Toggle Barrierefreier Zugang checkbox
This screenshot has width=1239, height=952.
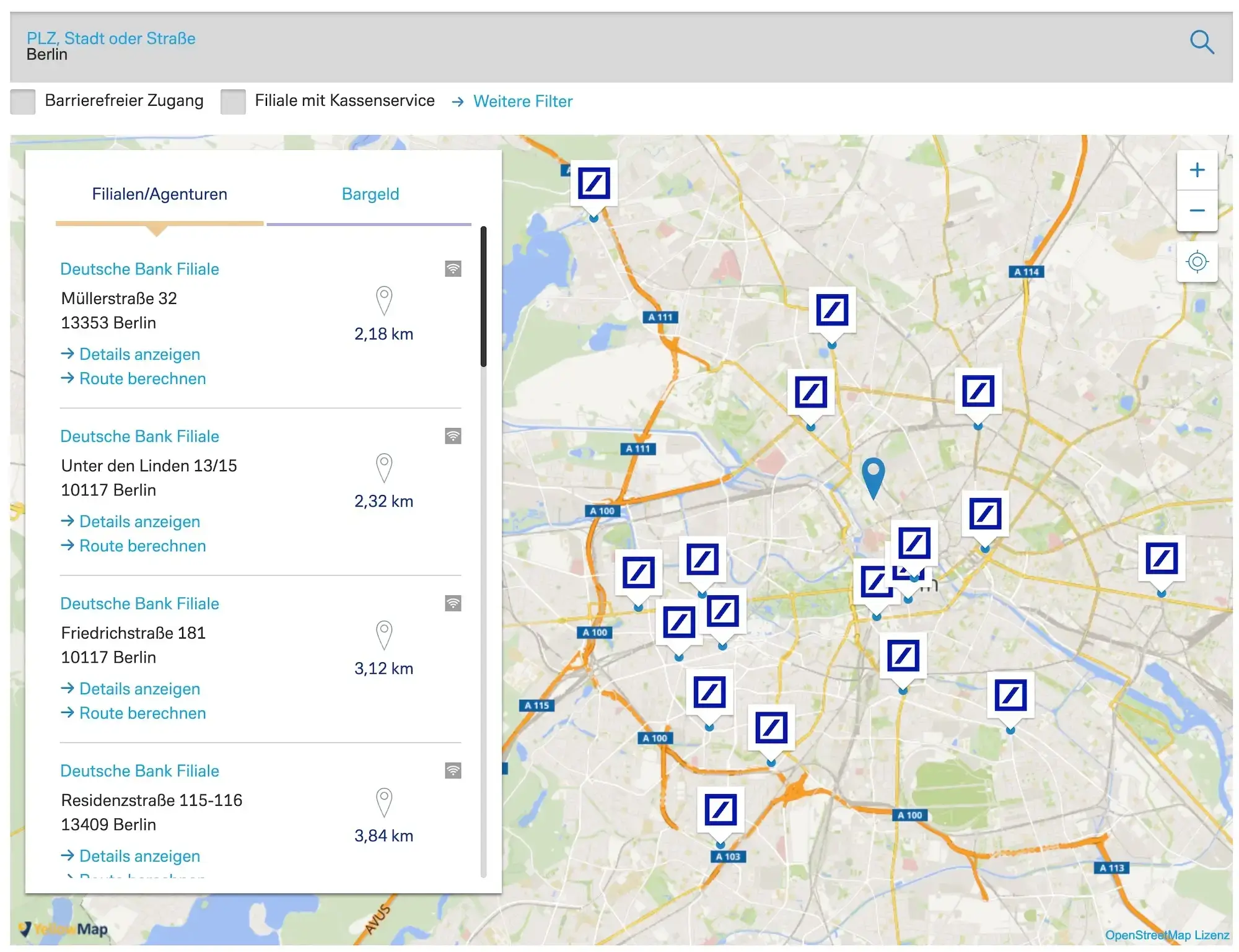(23, 102)
